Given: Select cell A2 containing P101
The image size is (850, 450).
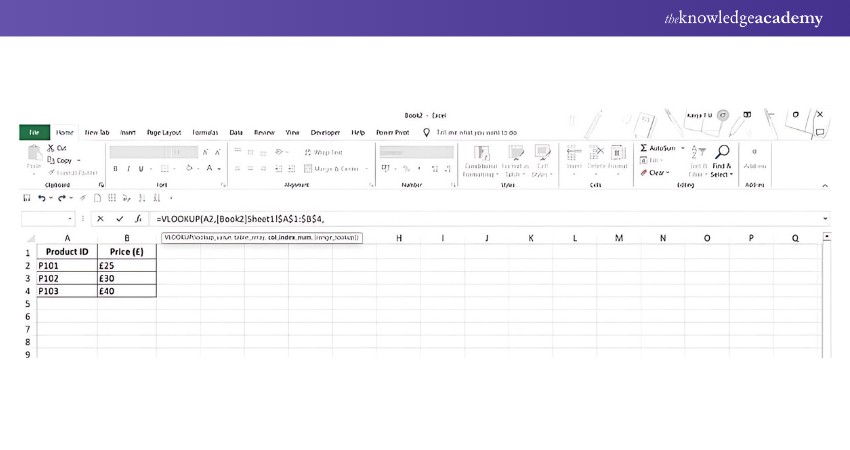Looking at the screenshot, I should coord(67,265).
